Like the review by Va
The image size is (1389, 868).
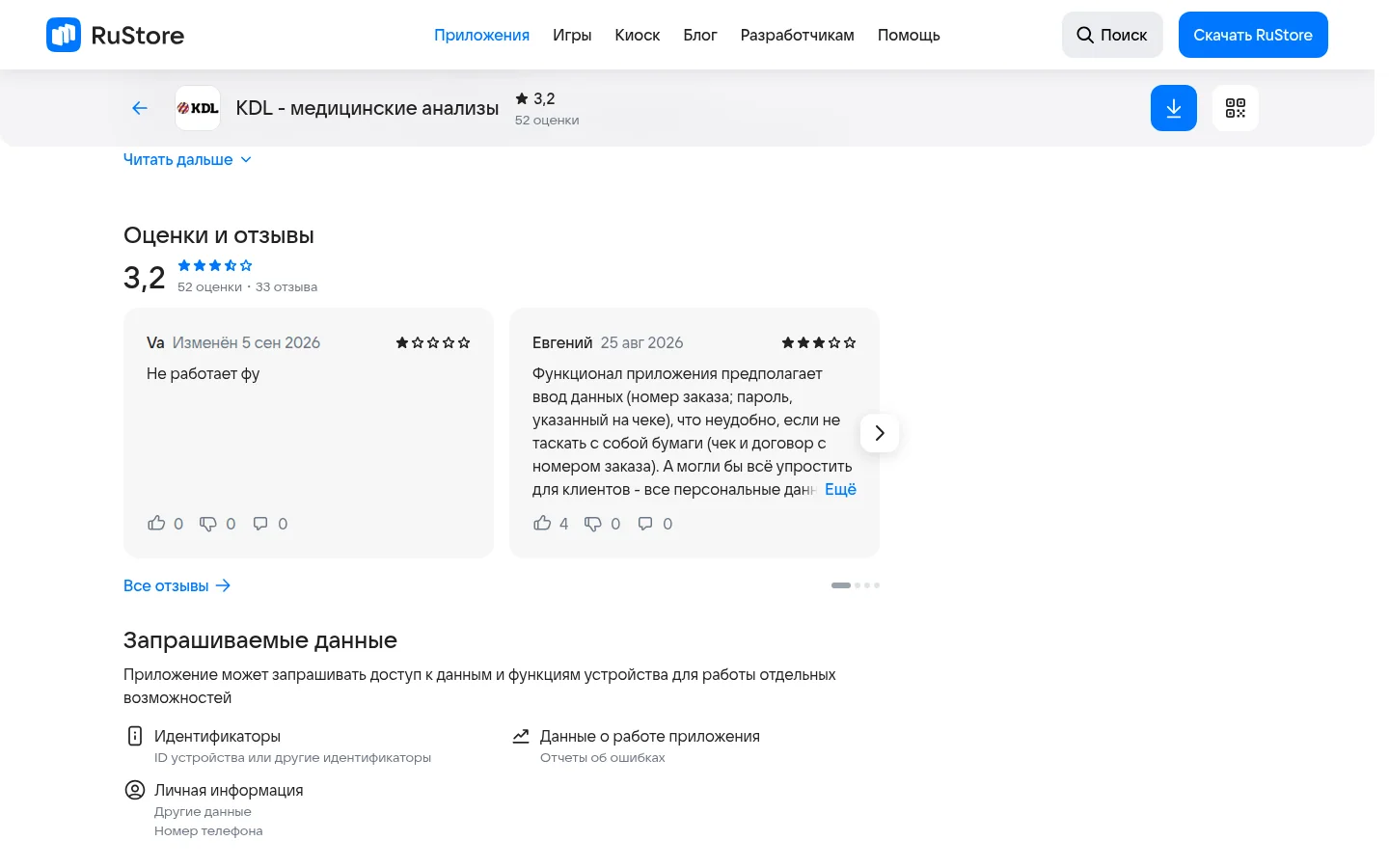point(156,523)
